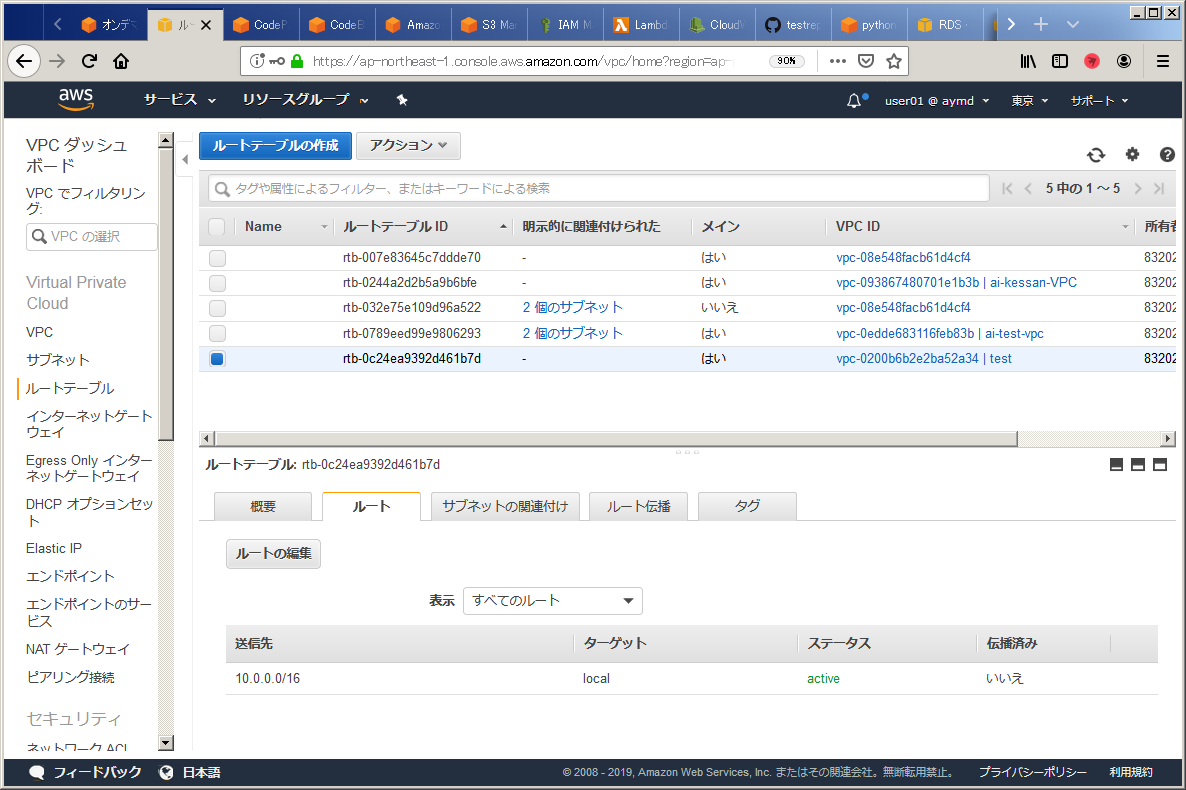Switch to the Lambda browser tab
1186x790 pixels.
(641, 25)
